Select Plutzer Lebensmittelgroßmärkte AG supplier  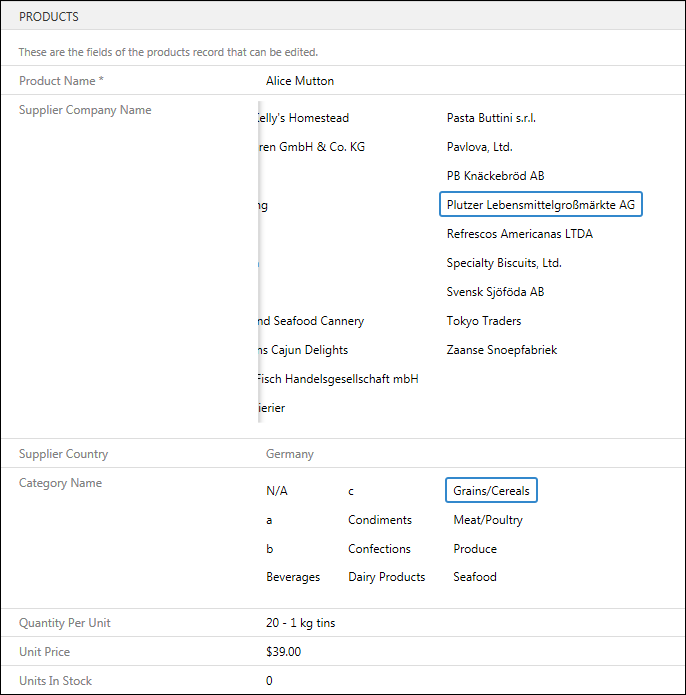coord(540,205)
